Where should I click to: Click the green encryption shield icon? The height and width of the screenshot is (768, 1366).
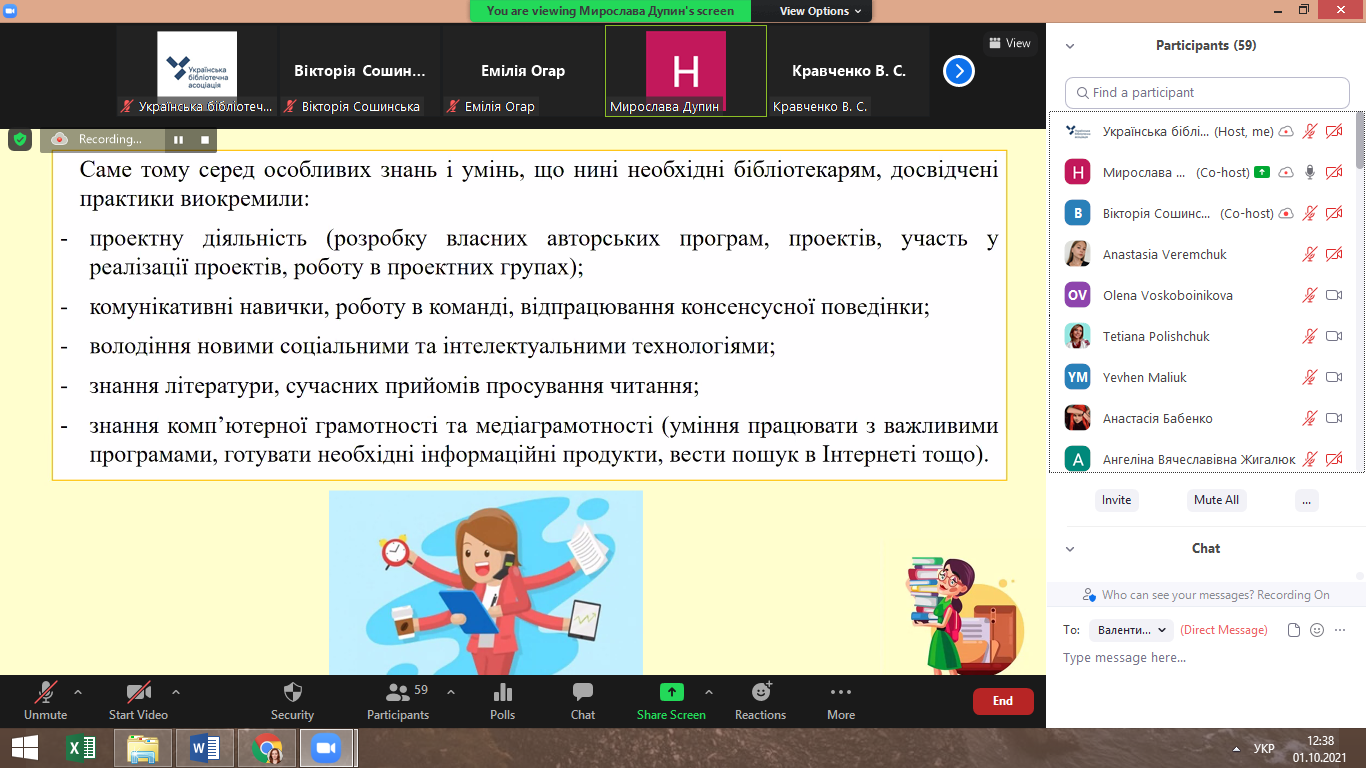tap(20, 139)
